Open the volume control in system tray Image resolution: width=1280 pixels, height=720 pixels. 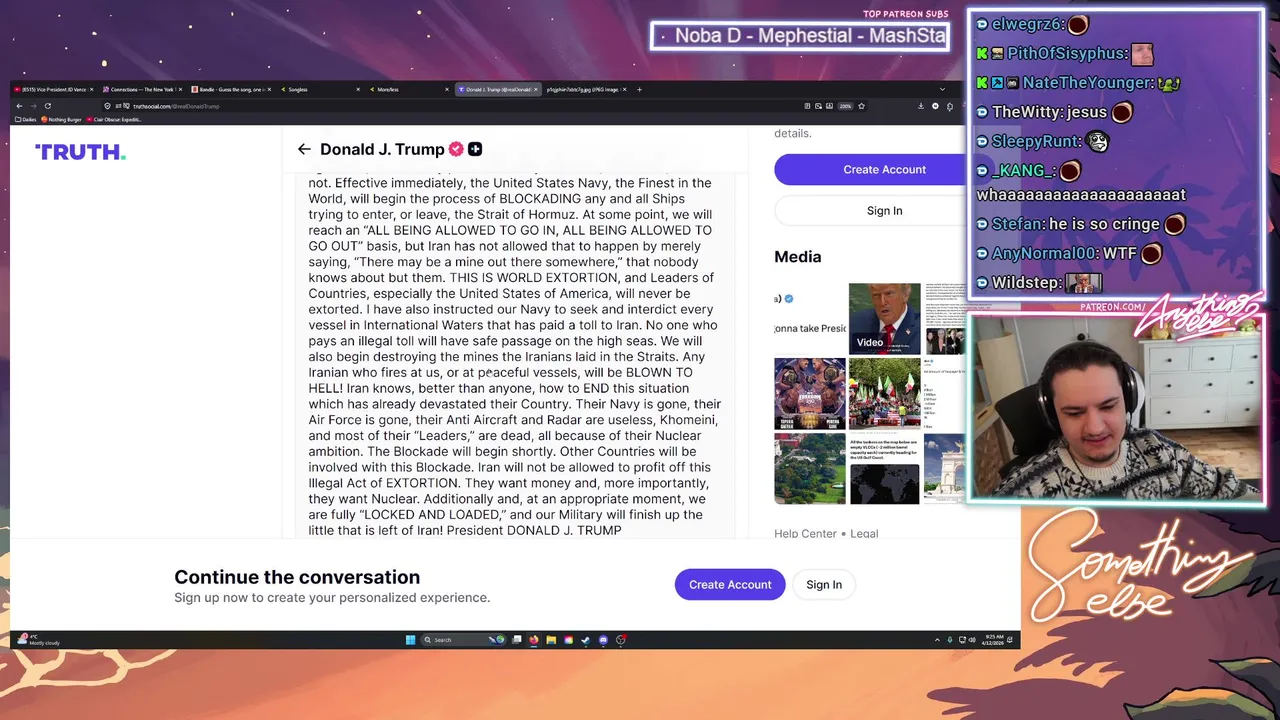click(972, 640)
